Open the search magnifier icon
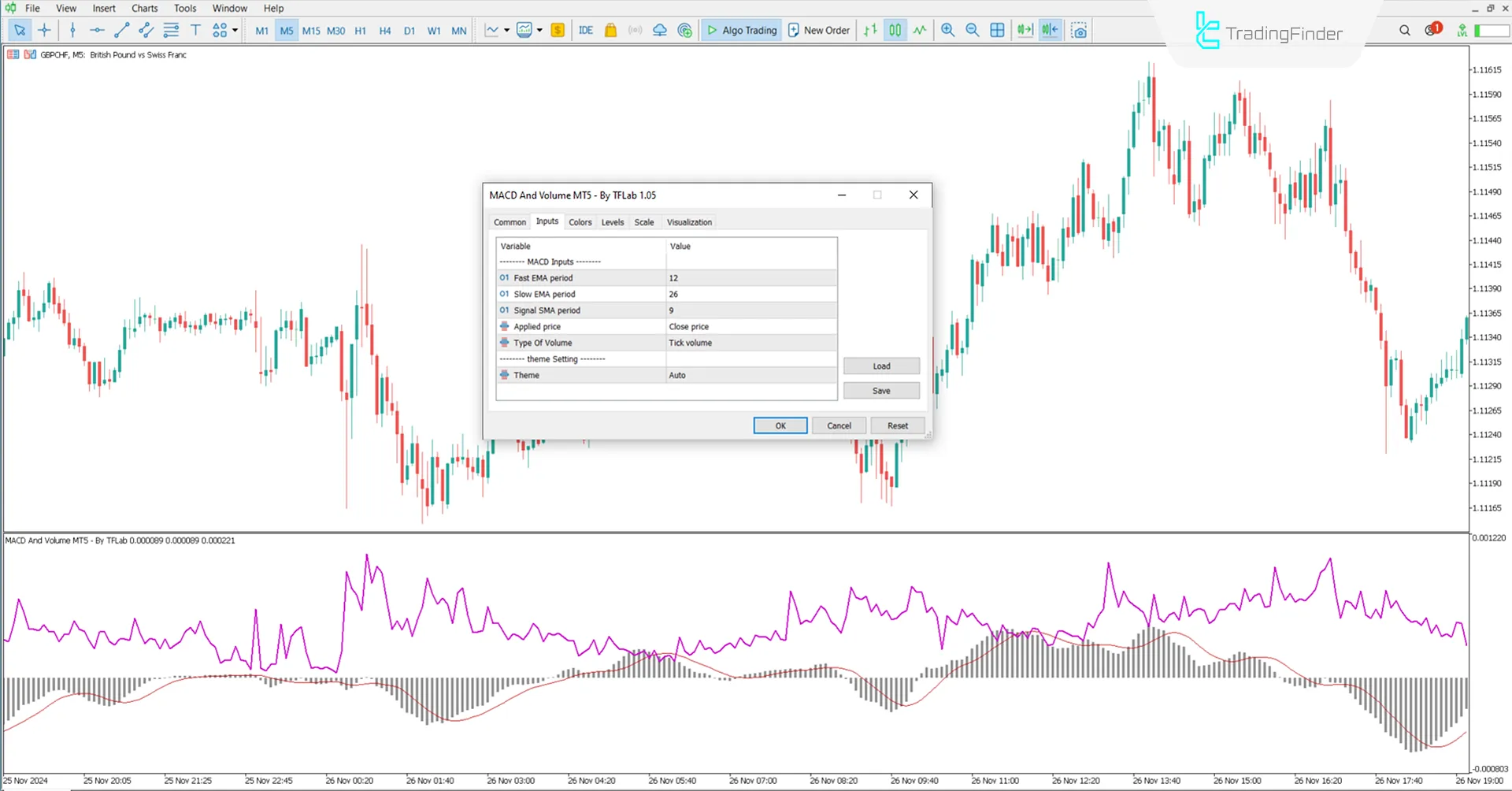Image resolution: width=1512 pixels, height=791 pixels. click(x=1405, y=30)
